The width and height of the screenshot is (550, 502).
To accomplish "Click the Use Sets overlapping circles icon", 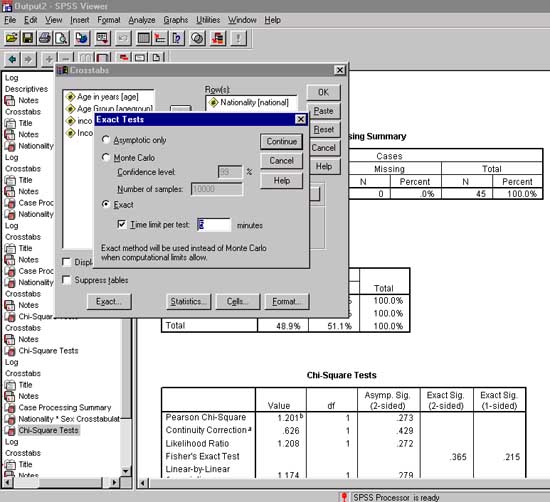I will coord(197,38).
